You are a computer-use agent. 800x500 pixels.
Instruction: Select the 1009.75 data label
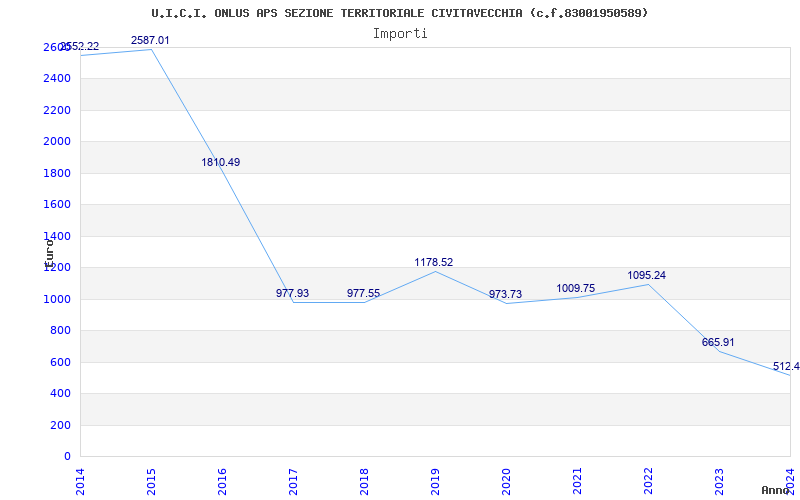pyautogui.click(x=576, y=288)
